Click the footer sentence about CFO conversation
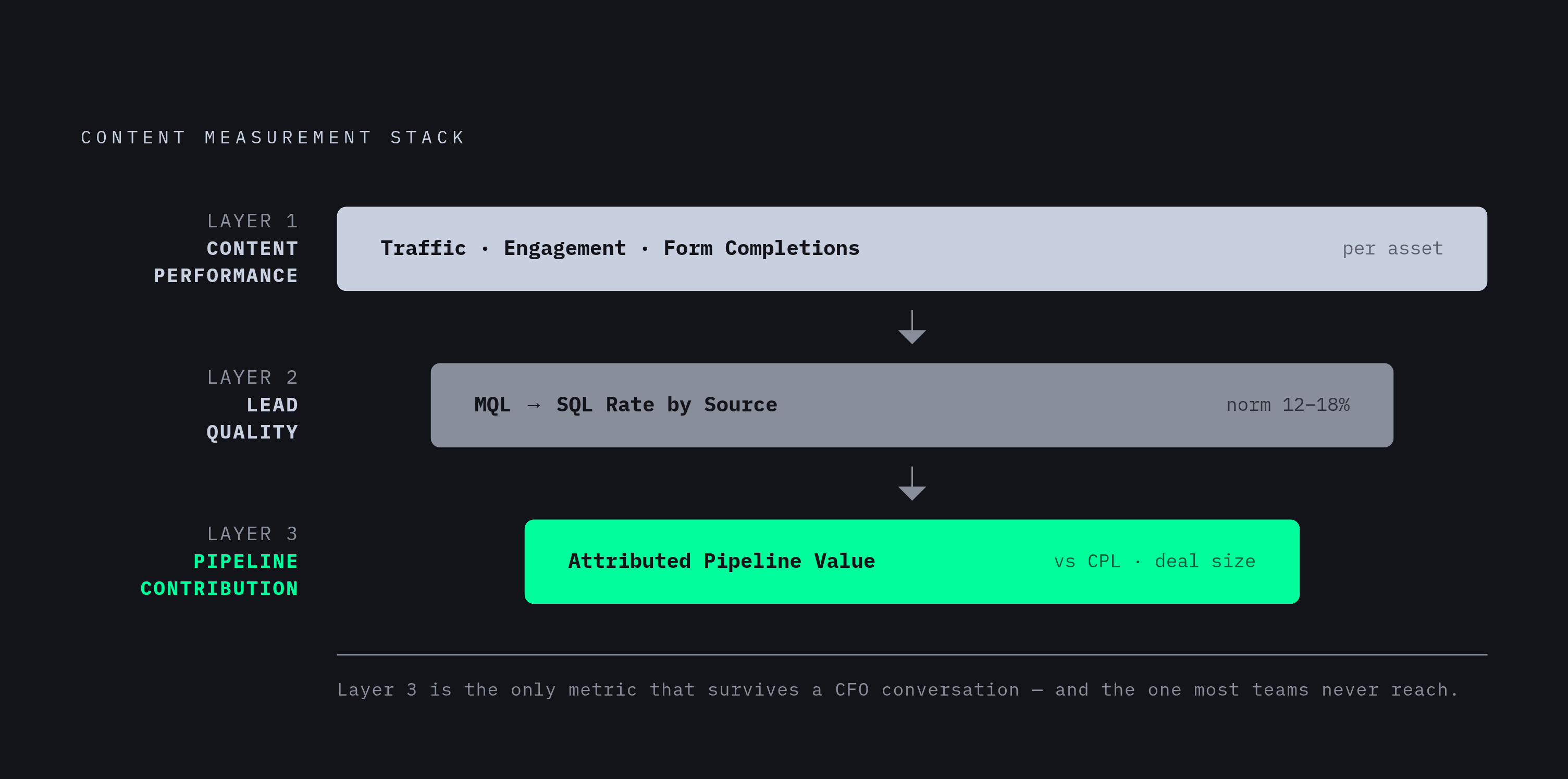Screen dimensions: 1568x779 [898, 690]
